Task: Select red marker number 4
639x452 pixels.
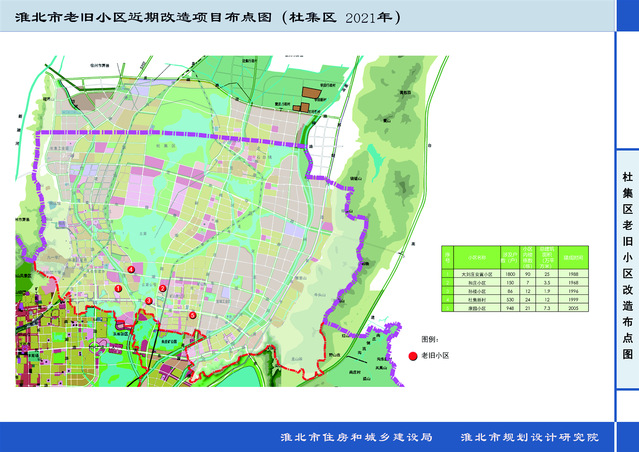Action: point(131,268)
